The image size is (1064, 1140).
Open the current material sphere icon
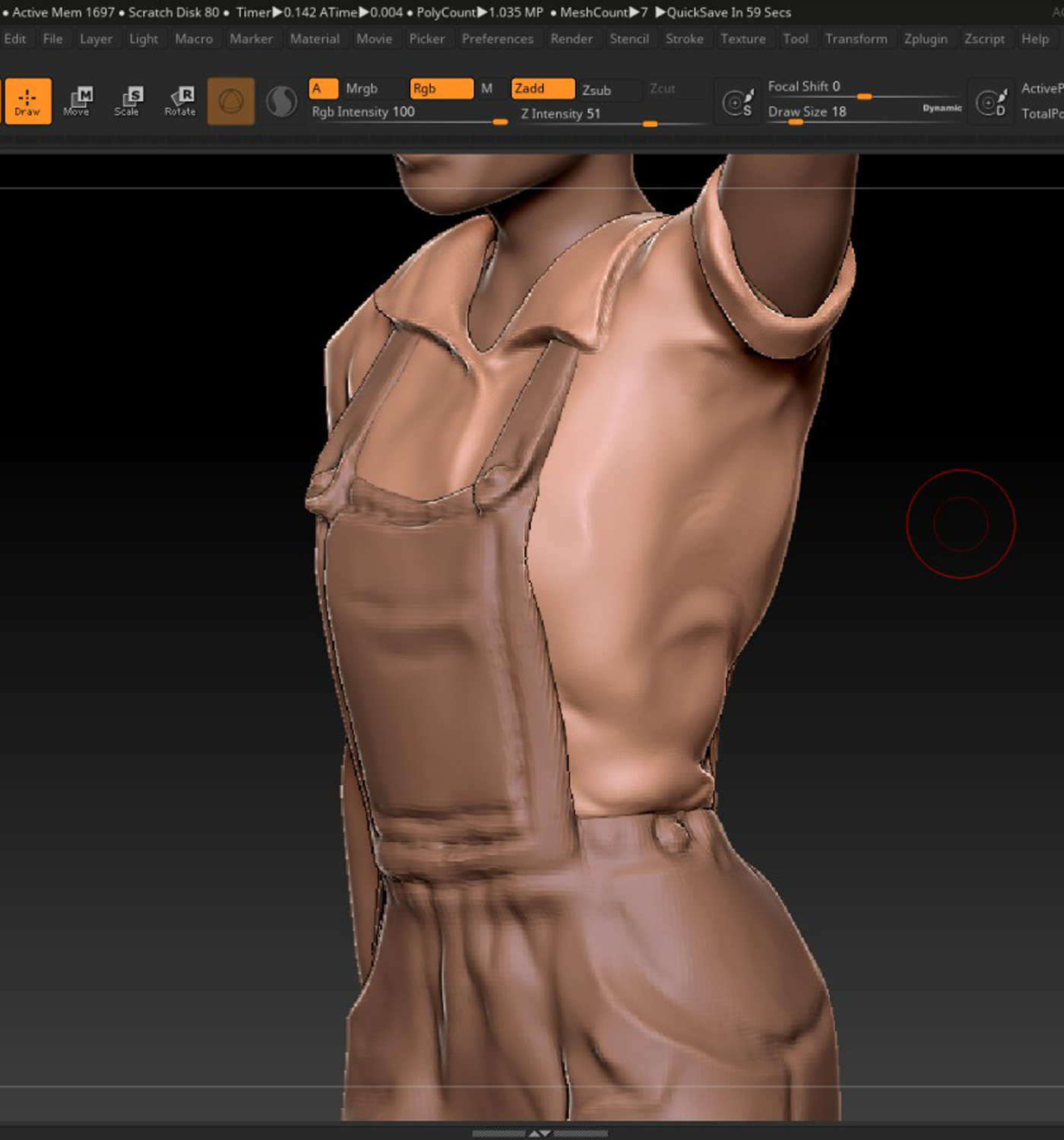point(231,101)
